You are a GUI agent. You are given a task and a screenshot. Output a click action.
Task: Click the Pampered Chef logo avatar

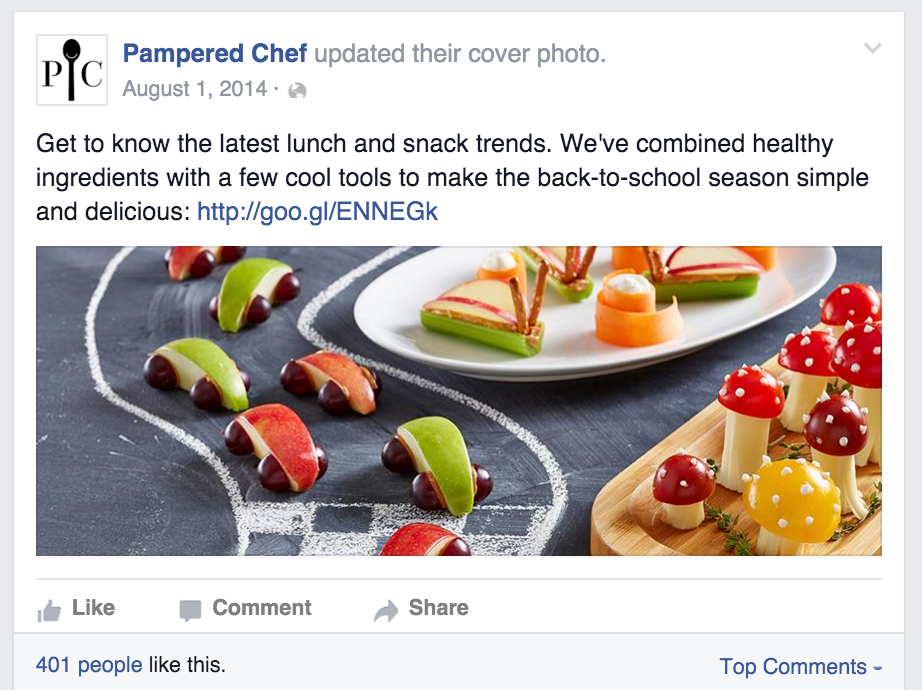71,70
